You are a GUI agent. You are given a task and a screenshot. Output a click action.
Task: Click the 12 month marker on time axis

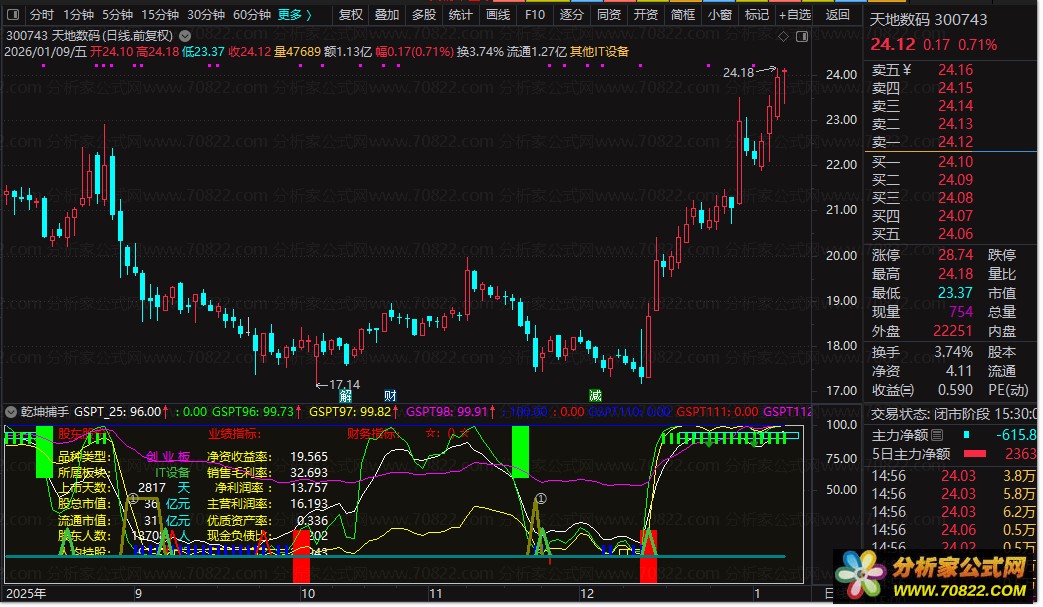587,594
